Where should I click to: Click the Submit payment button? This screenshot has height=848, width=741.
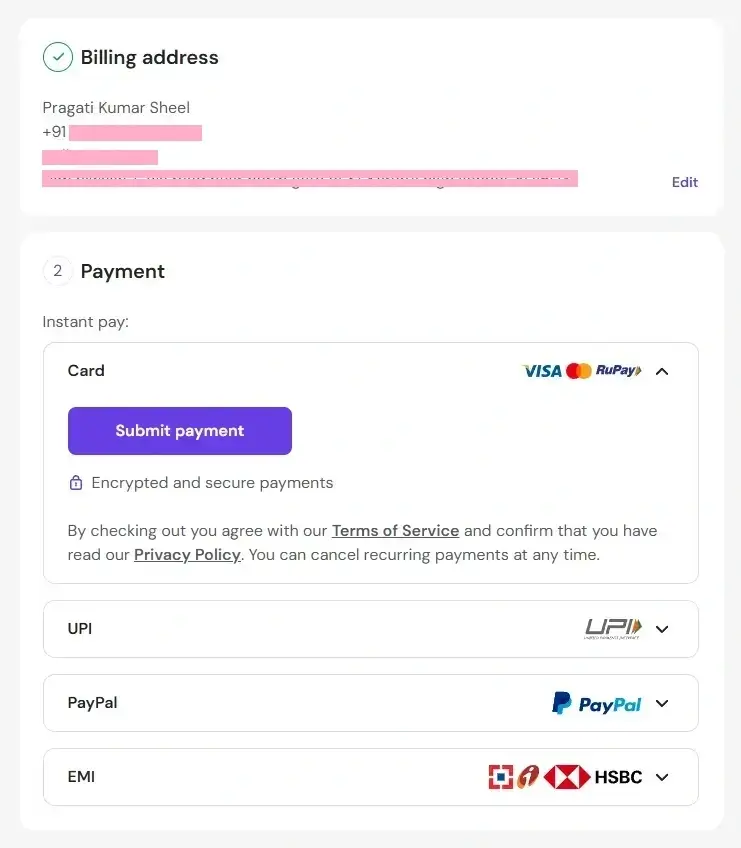point(179,431)
